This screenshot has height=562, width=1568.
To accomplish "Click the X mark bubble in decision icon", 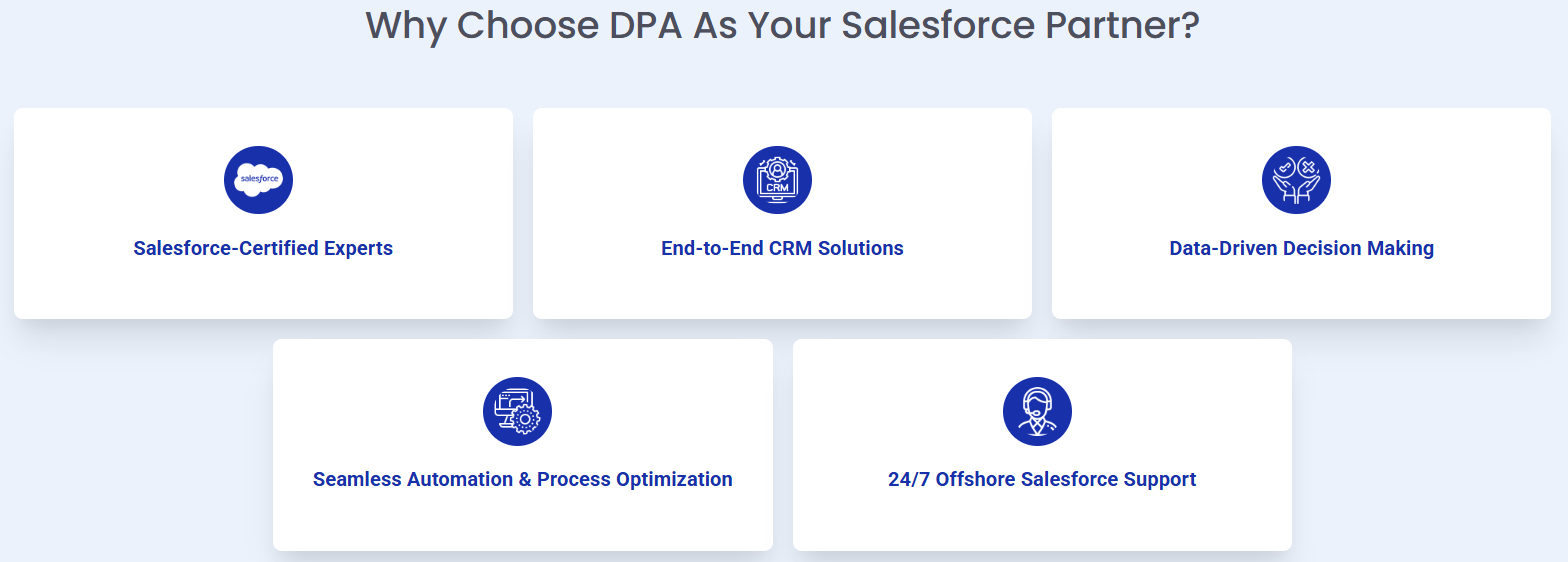I will coord(1308,166).
